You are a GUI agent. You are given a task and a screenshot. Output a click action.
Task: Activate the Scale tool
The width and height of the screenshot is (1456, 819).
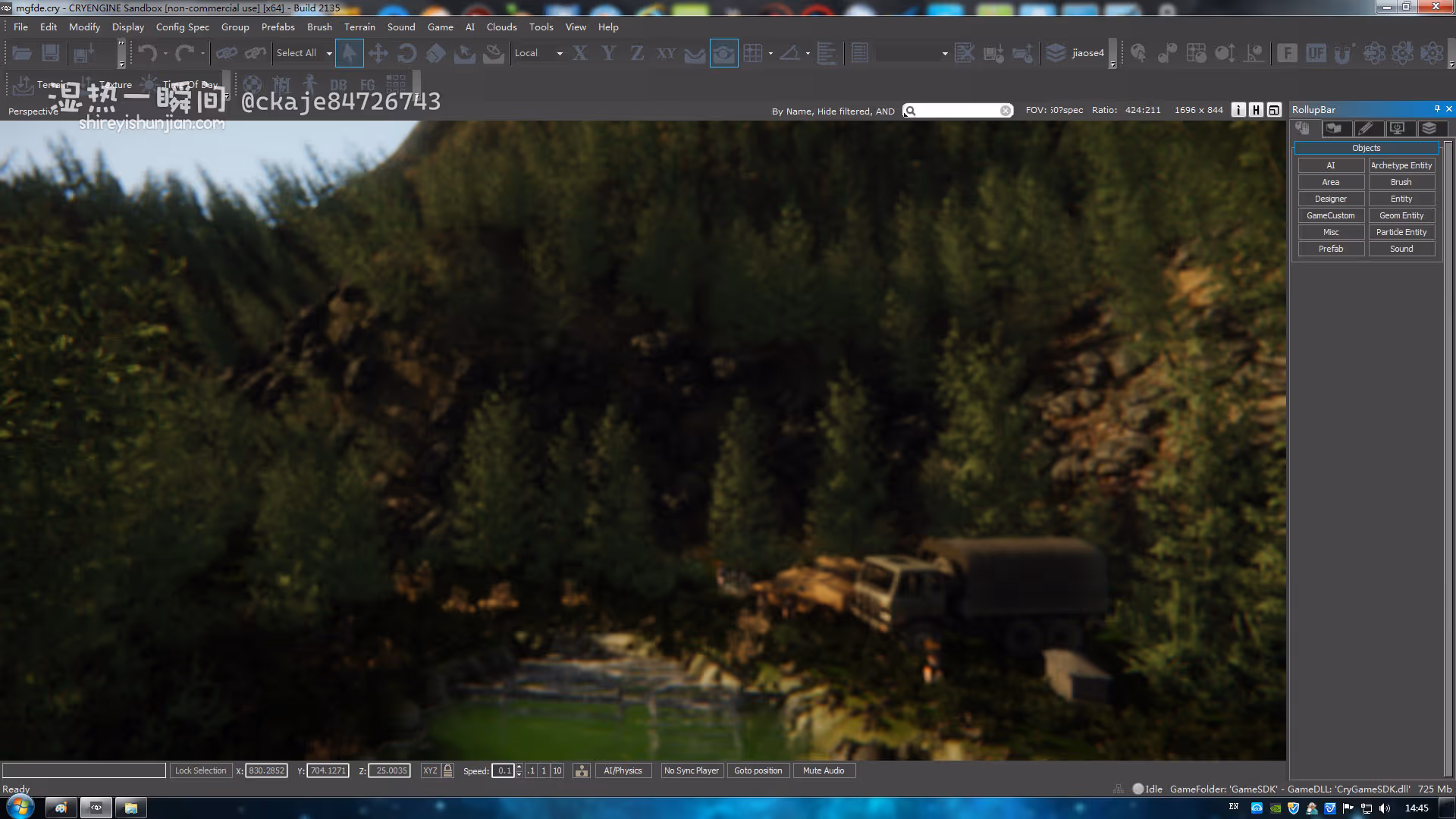(x=435, y=53)
